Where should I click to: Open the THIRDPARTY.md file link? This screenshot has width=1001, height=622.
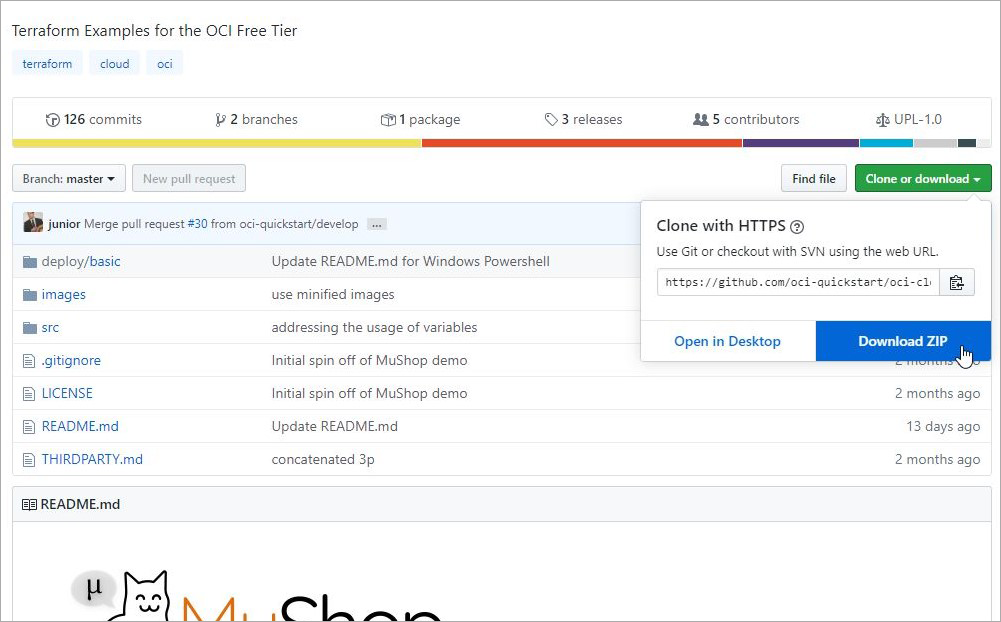click(92, 460)
